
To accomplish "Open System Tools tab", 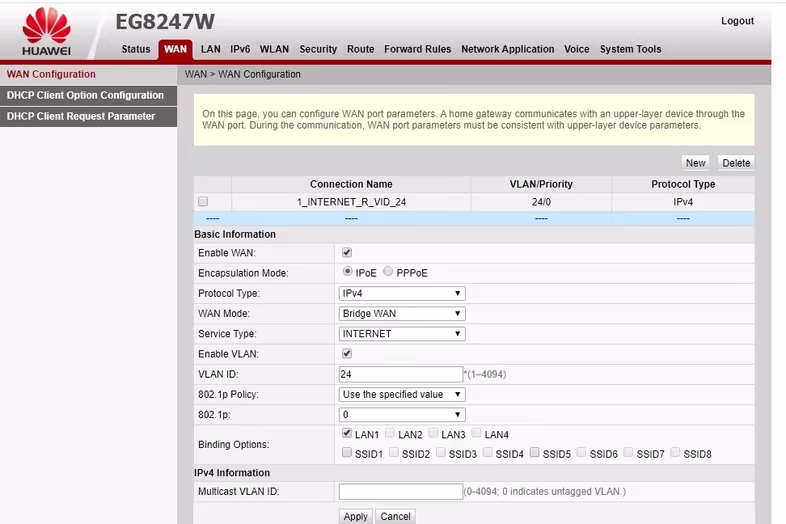I will (631, 49).
